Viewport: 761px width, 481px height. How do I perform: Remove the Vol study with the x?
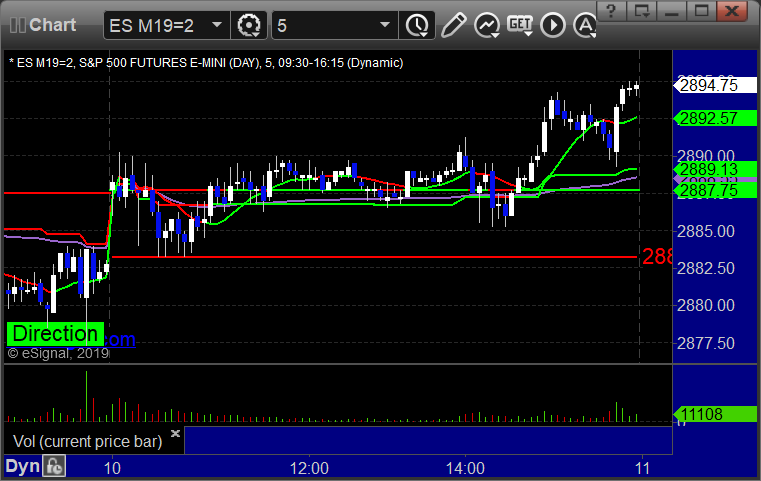[x=175, y=433]
